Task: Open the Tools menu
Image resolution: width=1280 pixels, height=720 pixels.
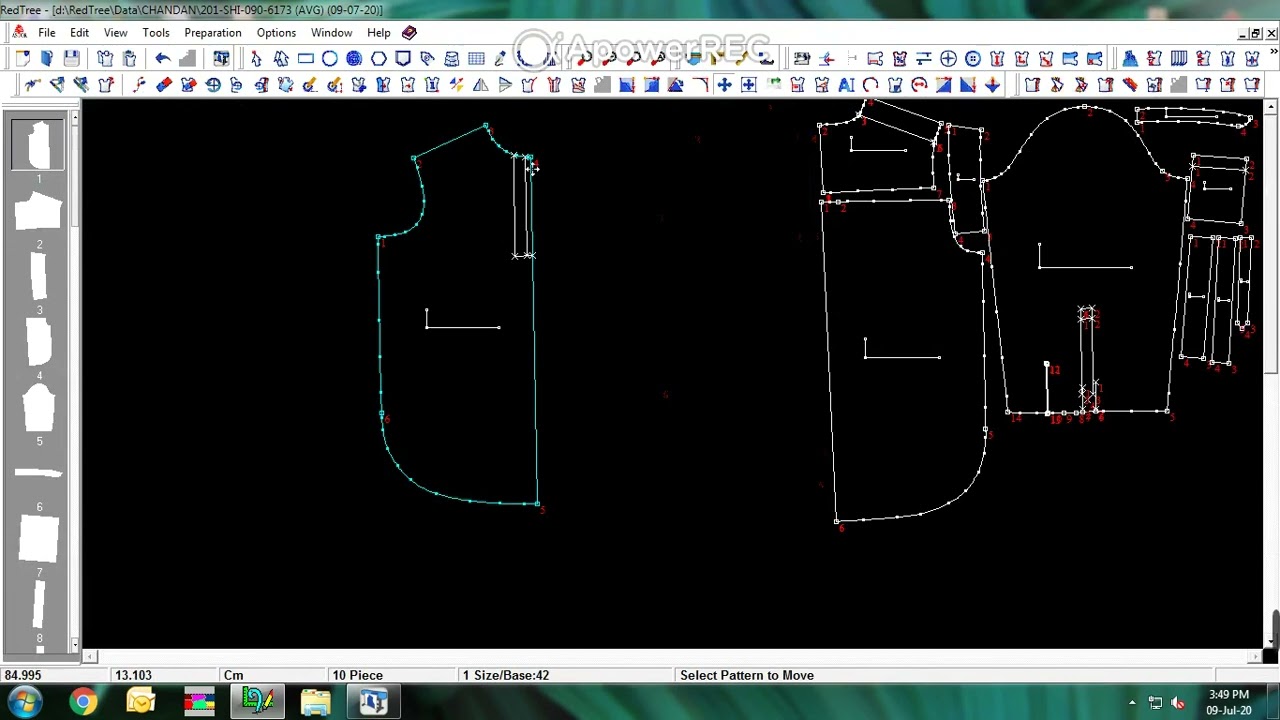Action: pyautogui.click(x=155, y=33)
